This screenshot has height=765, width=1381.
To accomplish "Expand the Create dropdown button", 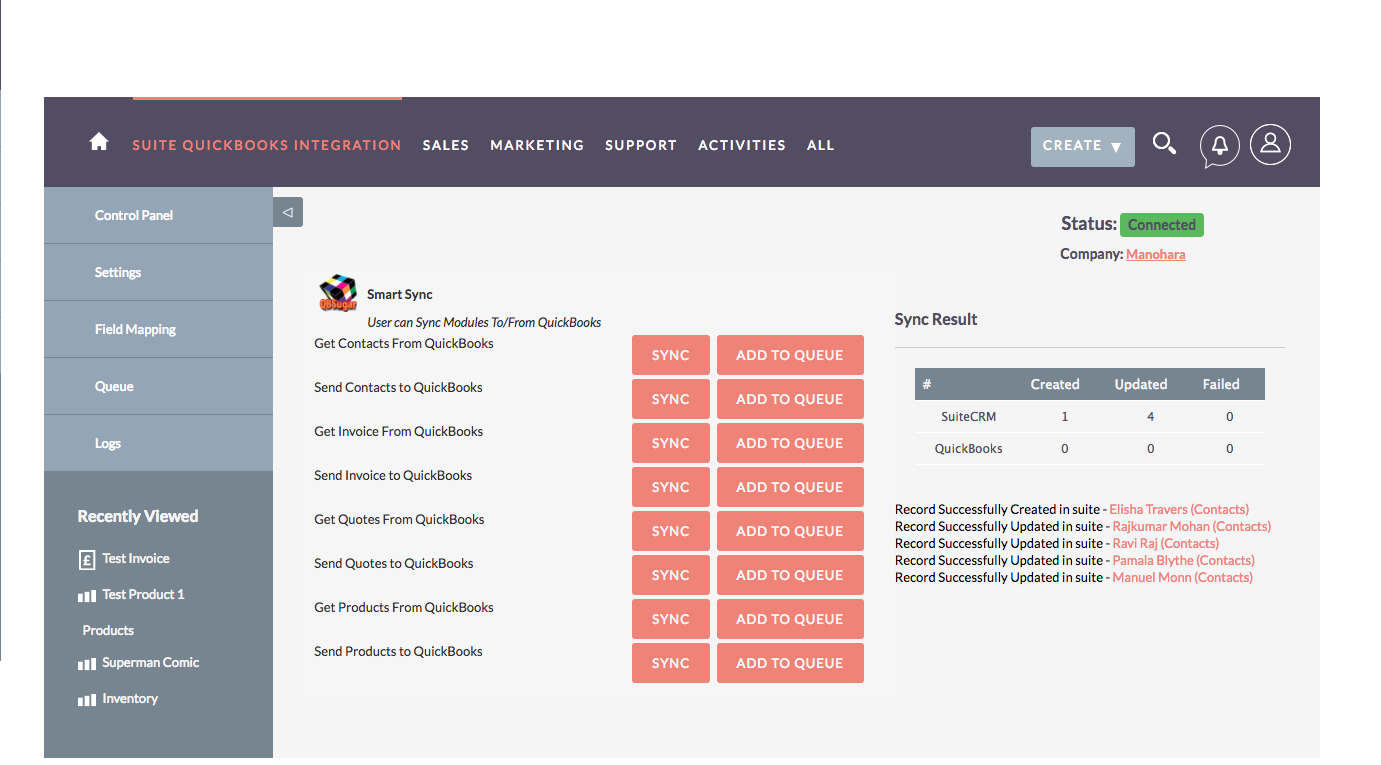I will click(1082, 146).
